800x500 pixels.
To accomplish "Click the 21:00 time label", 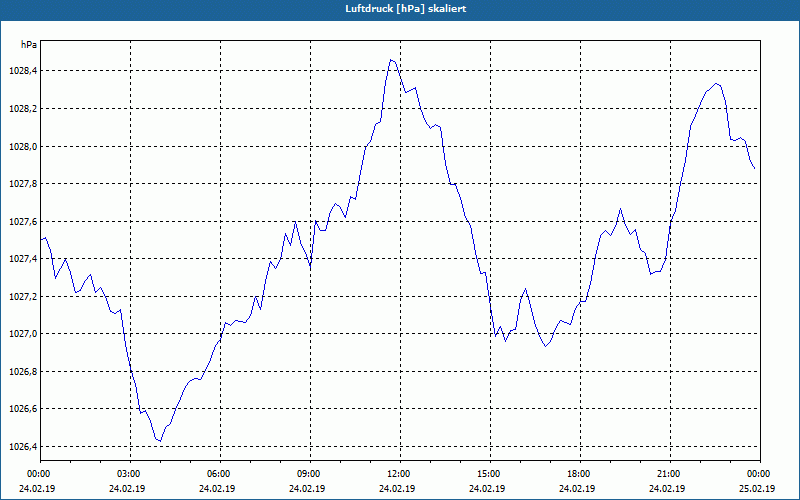I will (670, 474).
